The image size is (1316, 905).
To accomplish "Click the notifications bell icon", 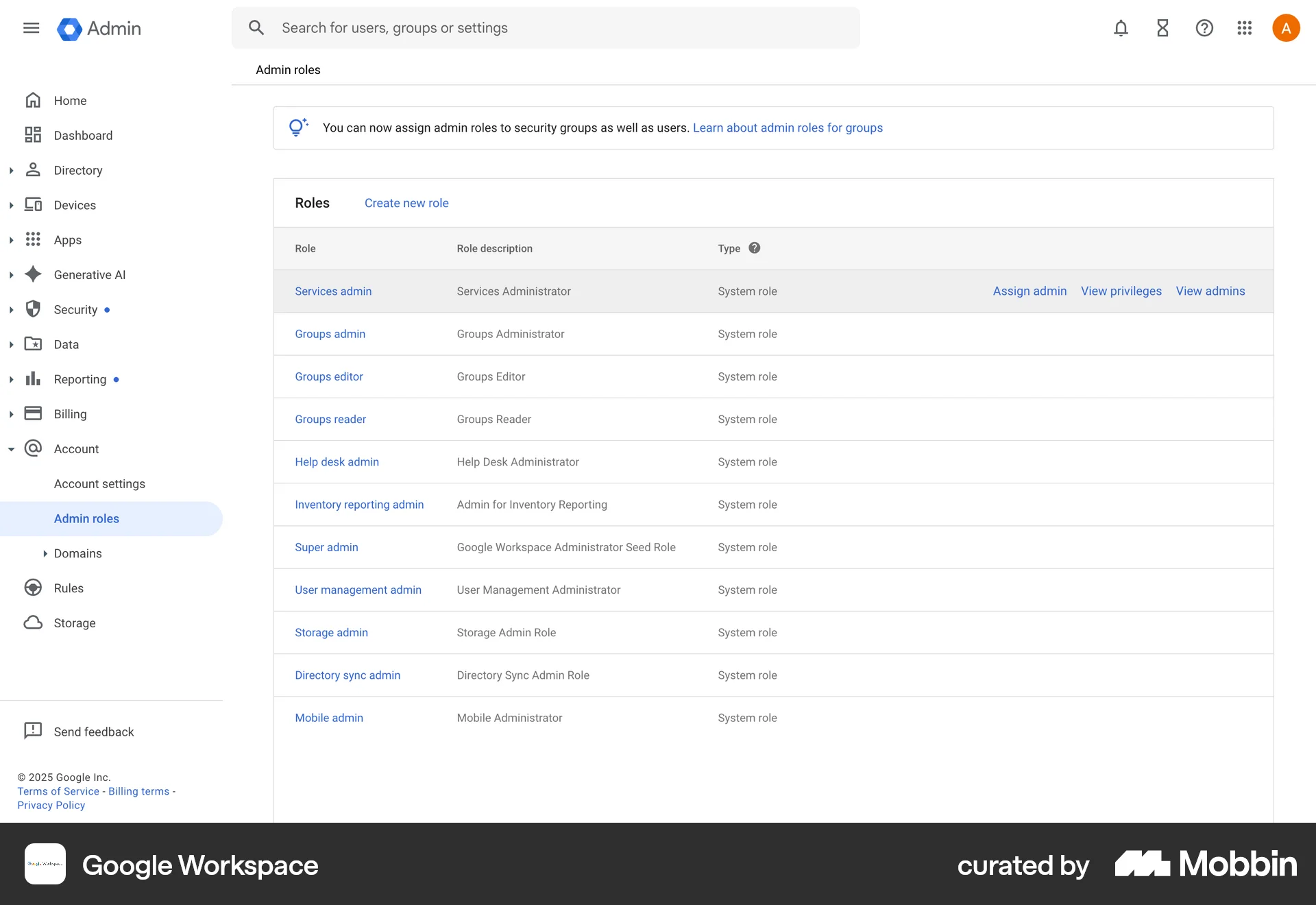I will coord(1120,28).
